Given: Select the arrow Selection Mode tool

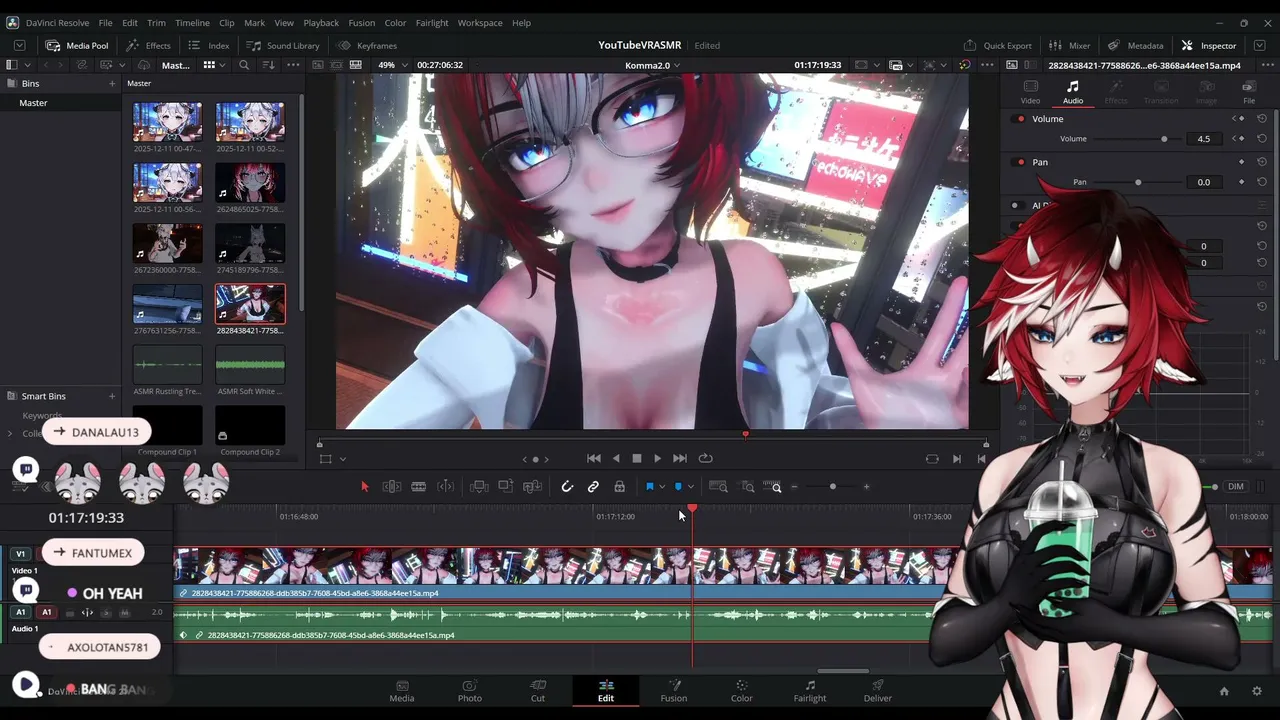Looking at the screenshot, I should (364, 487).
